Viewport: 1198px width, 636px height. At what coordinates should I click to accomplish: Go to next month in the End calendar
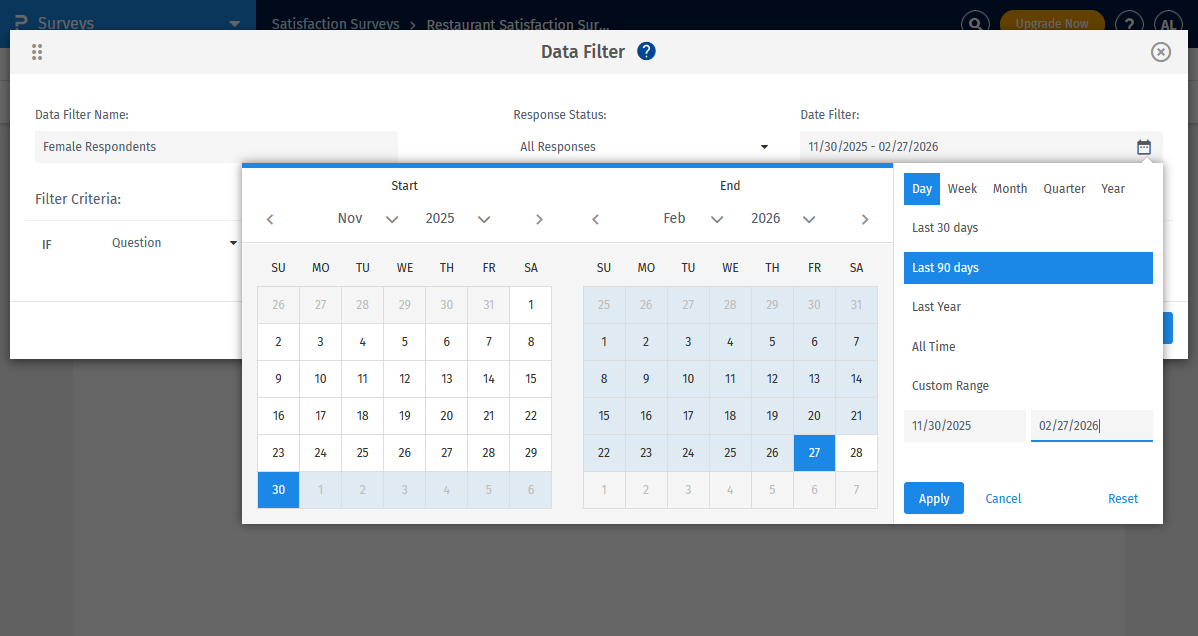click(865, 219)
